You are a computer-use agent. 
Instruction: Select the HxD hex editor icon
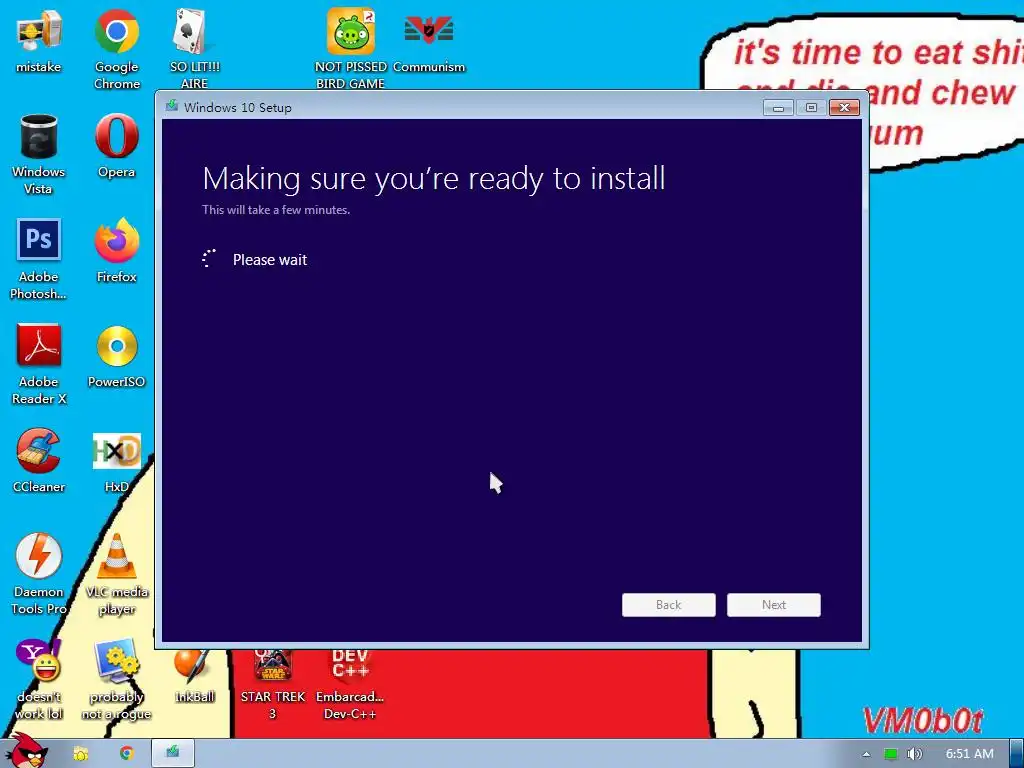pos(116,460)
